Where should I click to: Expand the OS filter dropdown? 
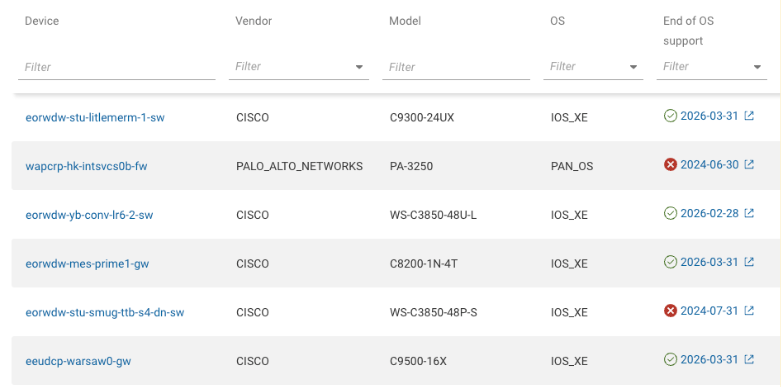(634, 67)
